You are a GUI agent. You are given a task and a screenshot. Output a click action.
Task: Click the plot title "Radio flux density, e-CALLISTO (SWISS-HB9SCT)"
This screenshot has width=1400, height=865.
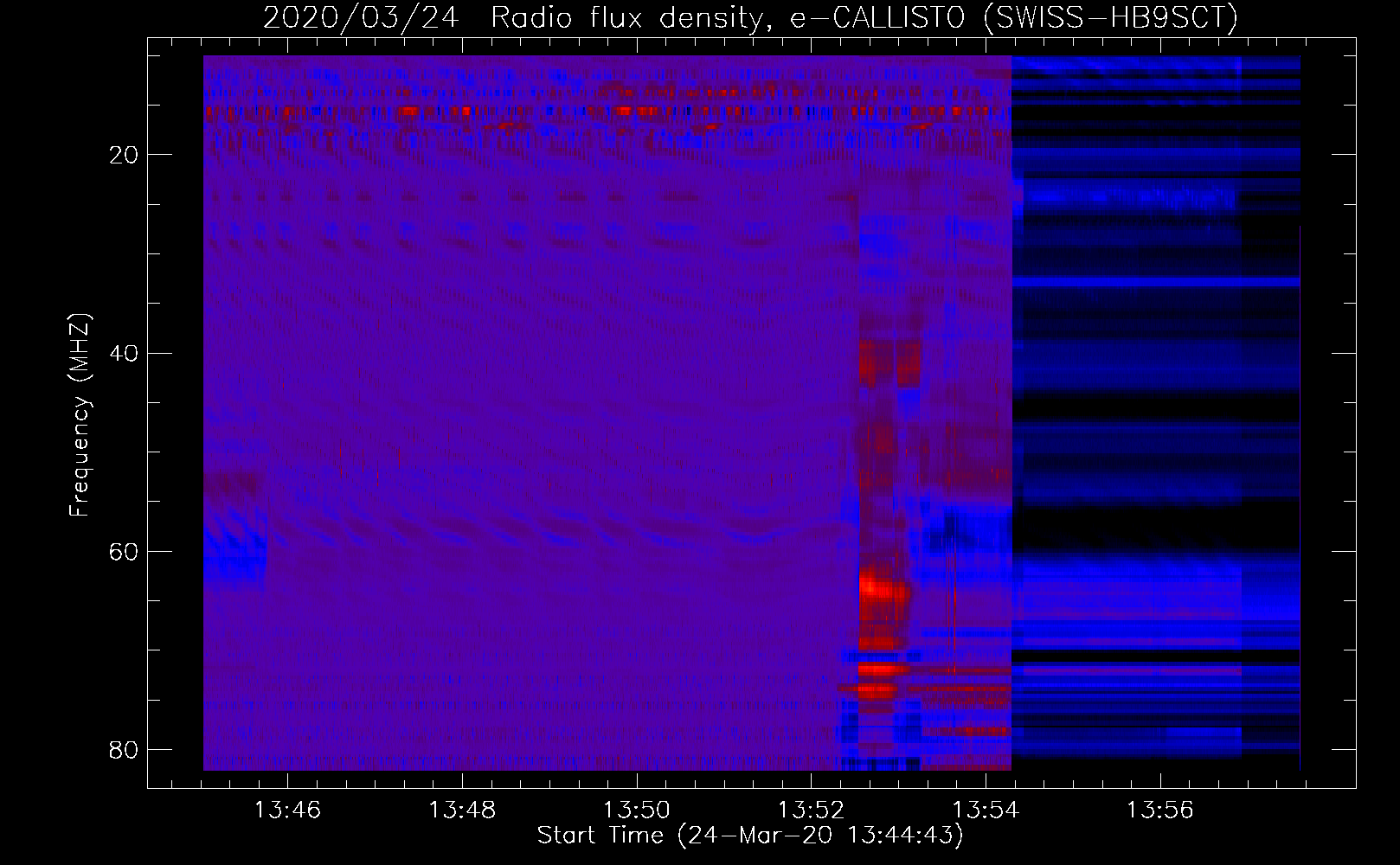864,18
